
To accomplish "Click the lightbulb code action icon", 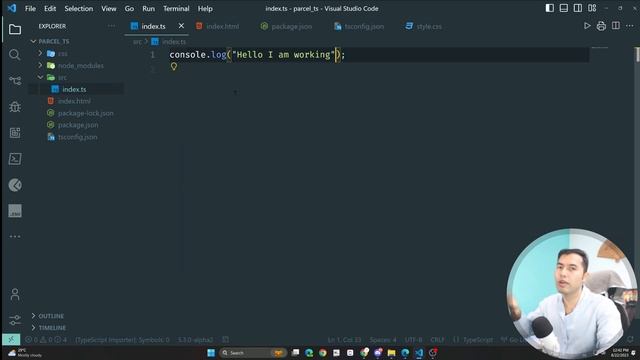I will 174,66.
